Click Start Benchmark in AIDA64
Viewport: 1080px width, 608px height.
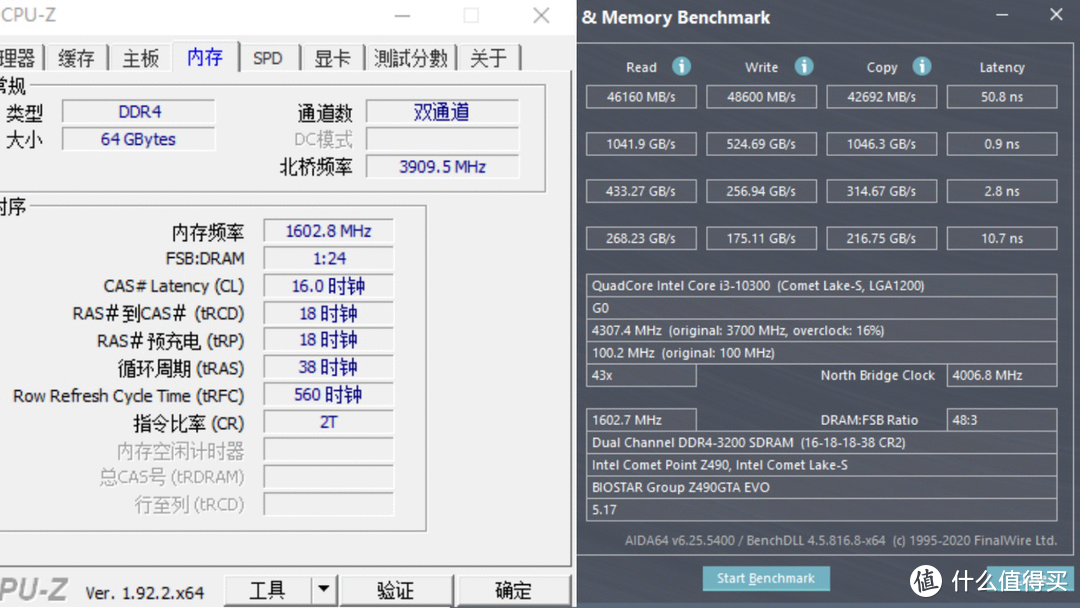click(765, 578)
